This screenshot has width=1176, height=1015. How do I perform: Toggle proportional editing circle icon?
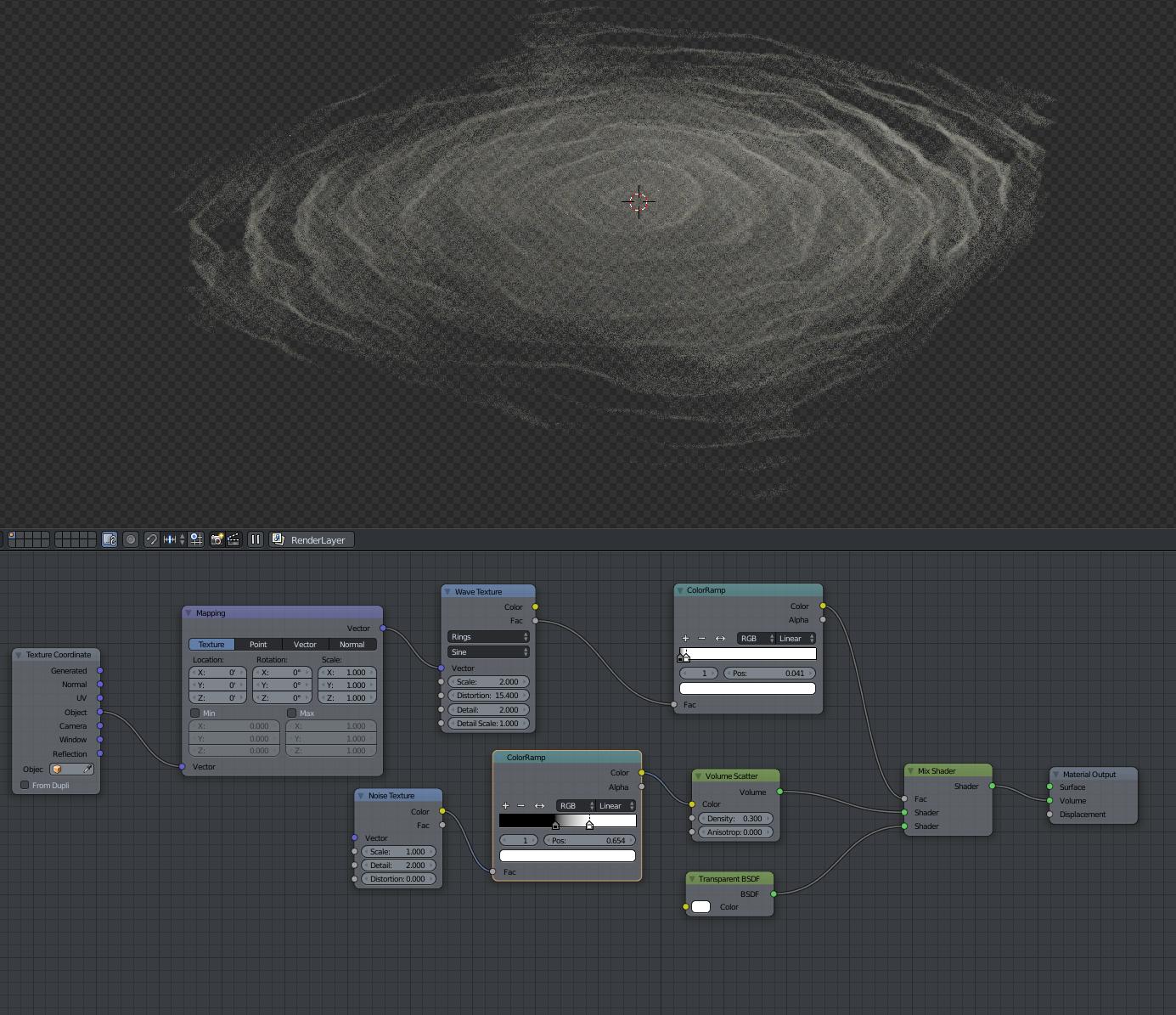coord(131,539)
